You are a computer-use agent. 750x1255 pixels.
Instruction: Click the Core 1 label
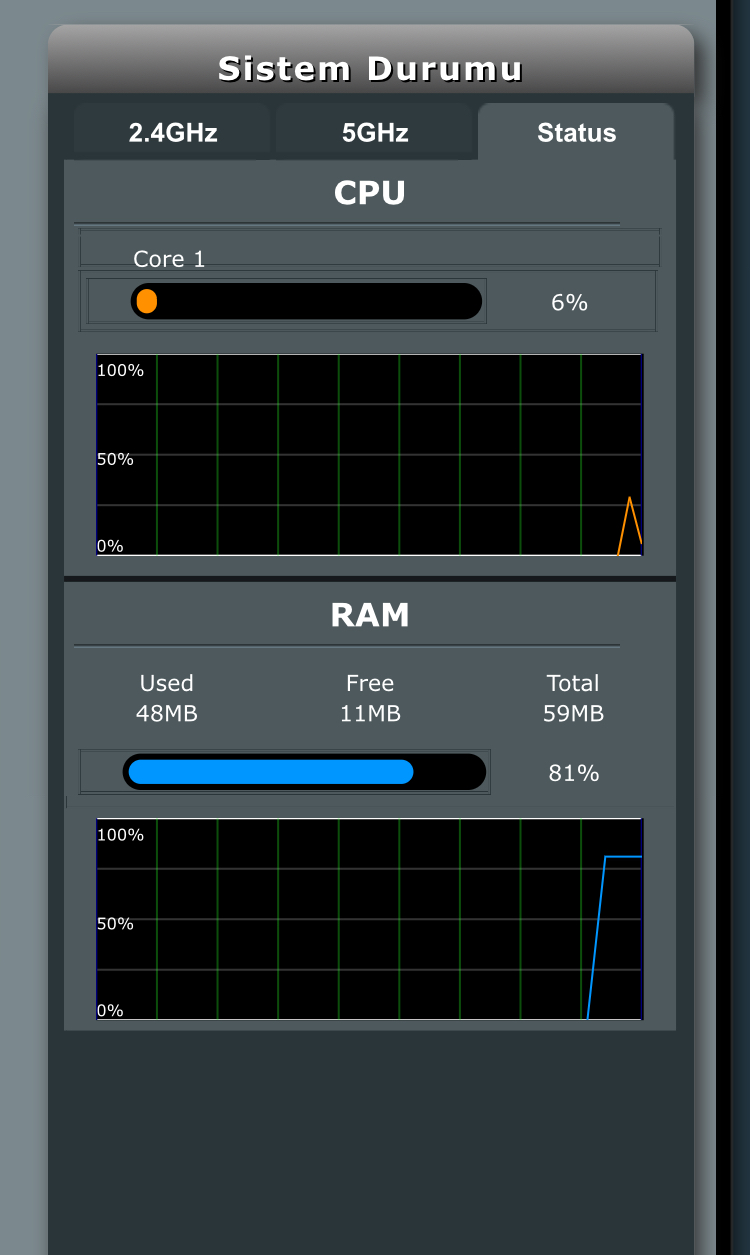[x=169, y=259]
